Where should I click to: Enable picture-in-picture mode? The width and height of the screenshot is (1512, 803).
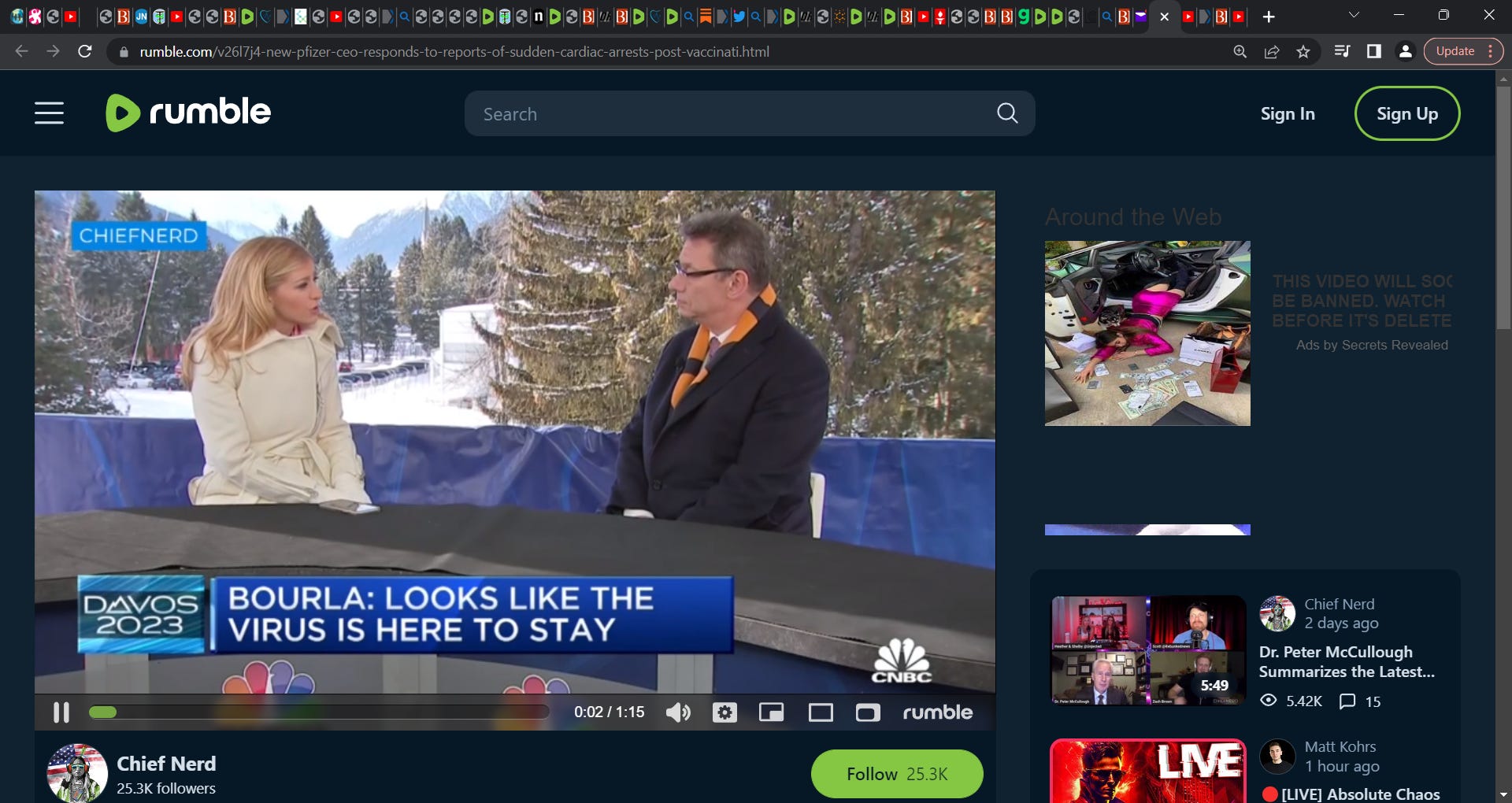[771, 712]
